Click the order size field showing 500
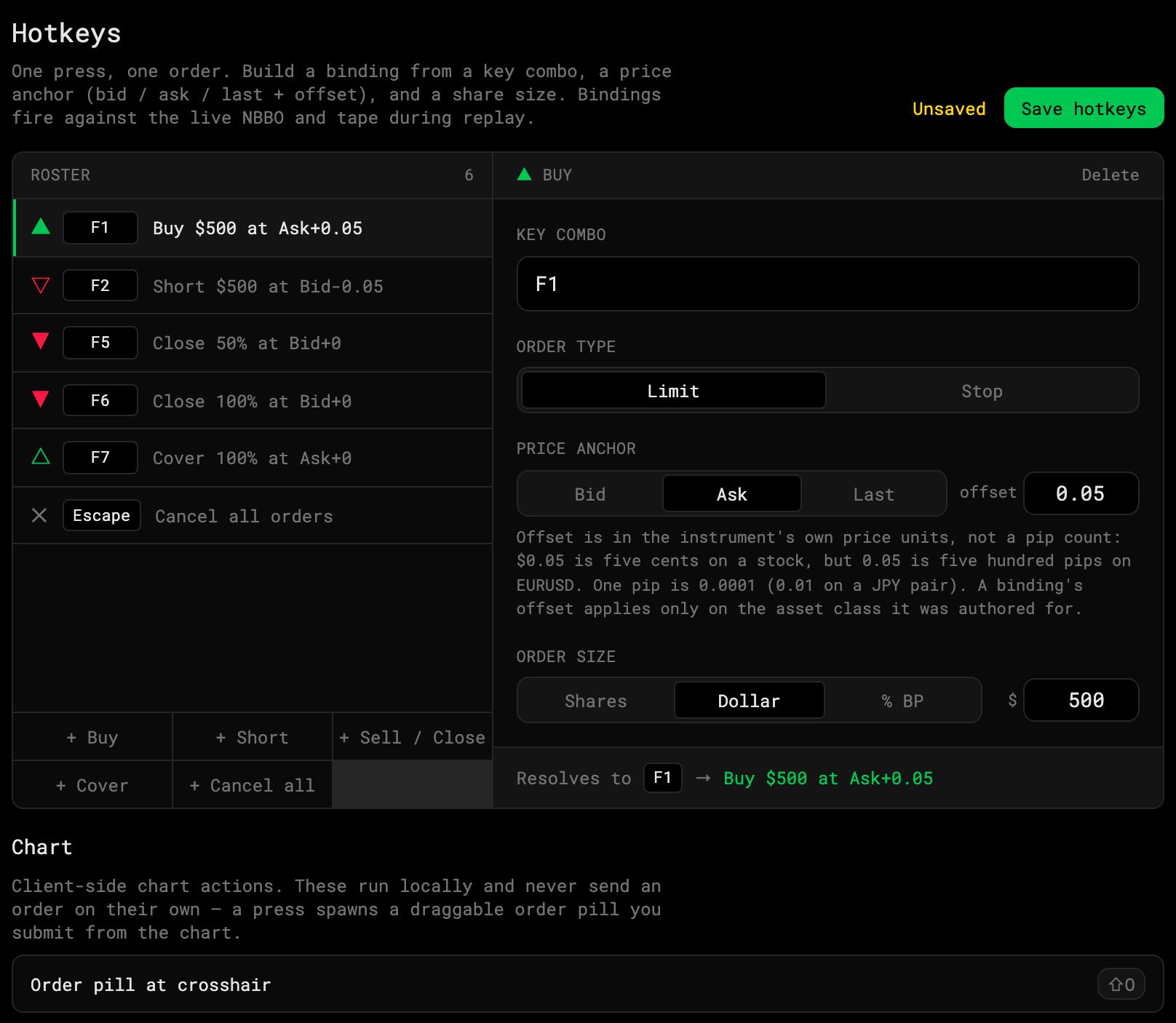The height and width of the screenshot is (1023, 1176). pos(1081,700)
